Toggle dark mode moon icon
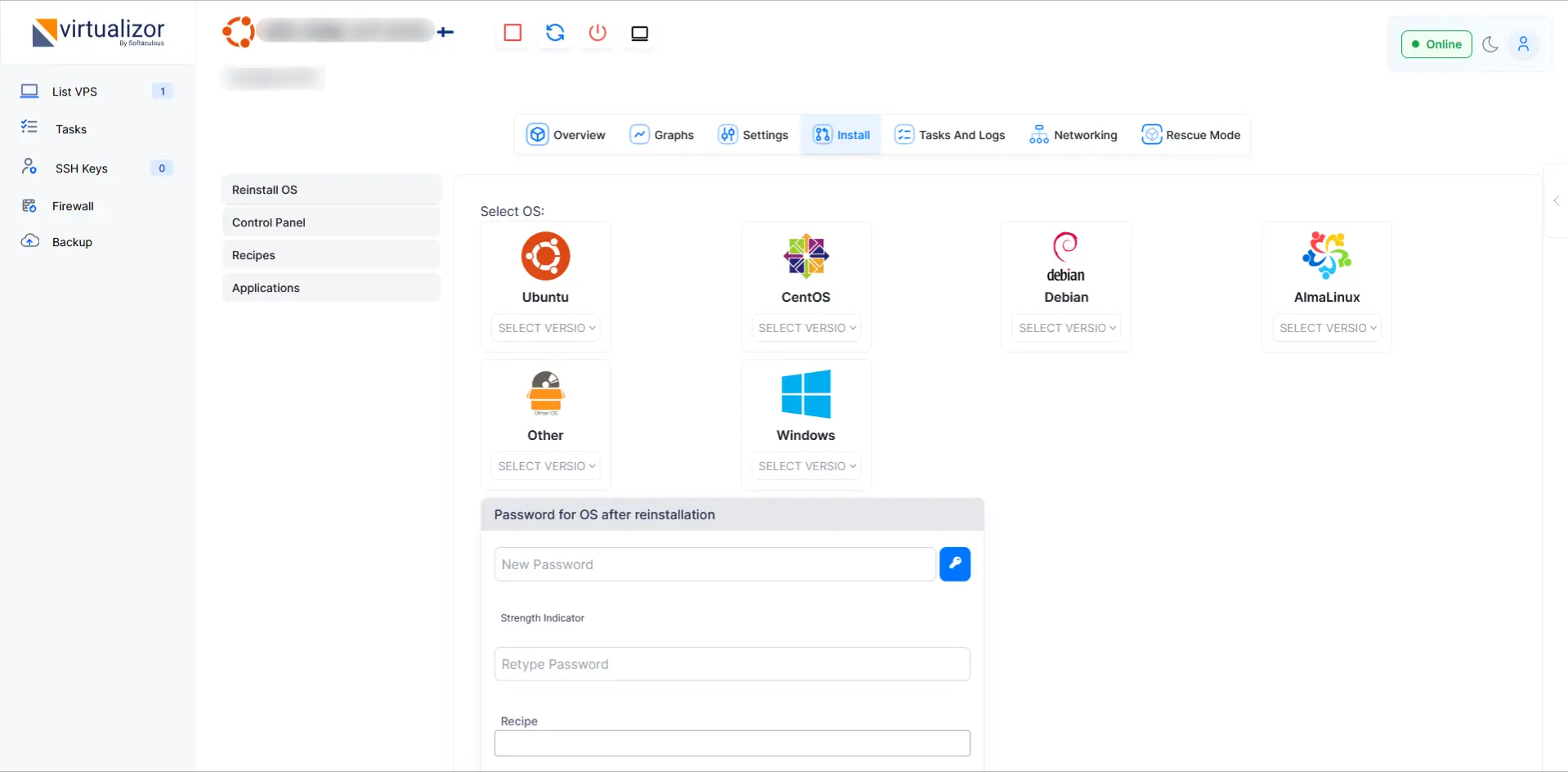Viewport: 1568px width, 772px height. point(1490,44)
